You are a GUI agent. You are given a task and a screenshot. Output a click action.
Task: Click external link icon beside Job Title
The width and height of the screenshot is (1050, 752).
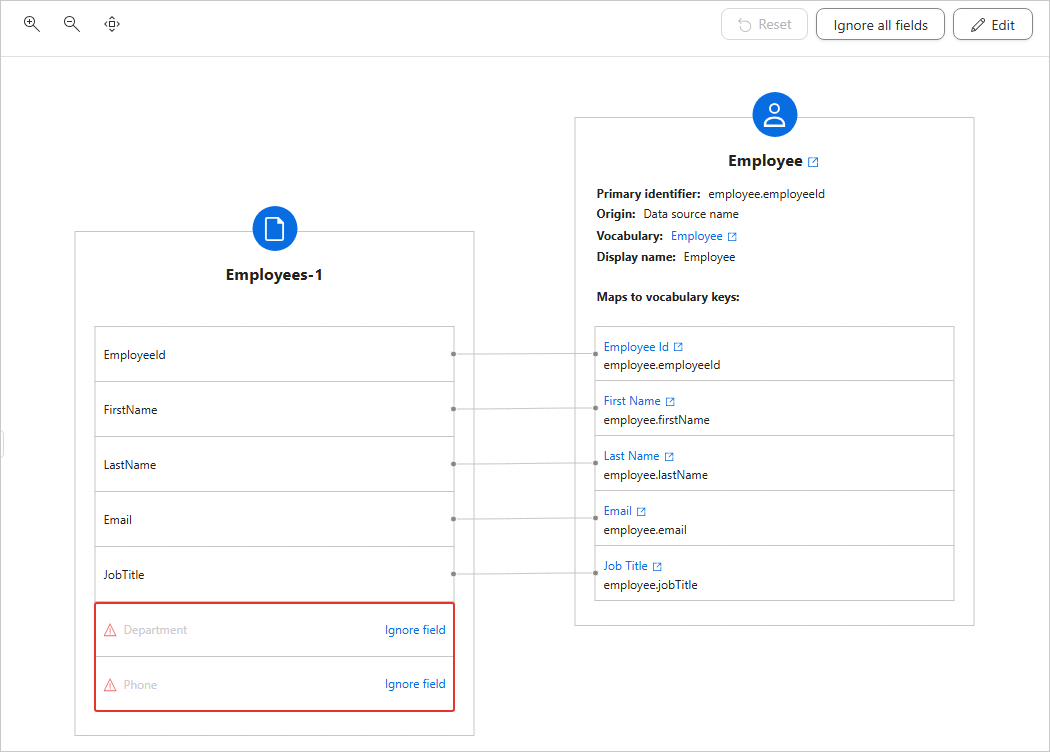[657, 567]
